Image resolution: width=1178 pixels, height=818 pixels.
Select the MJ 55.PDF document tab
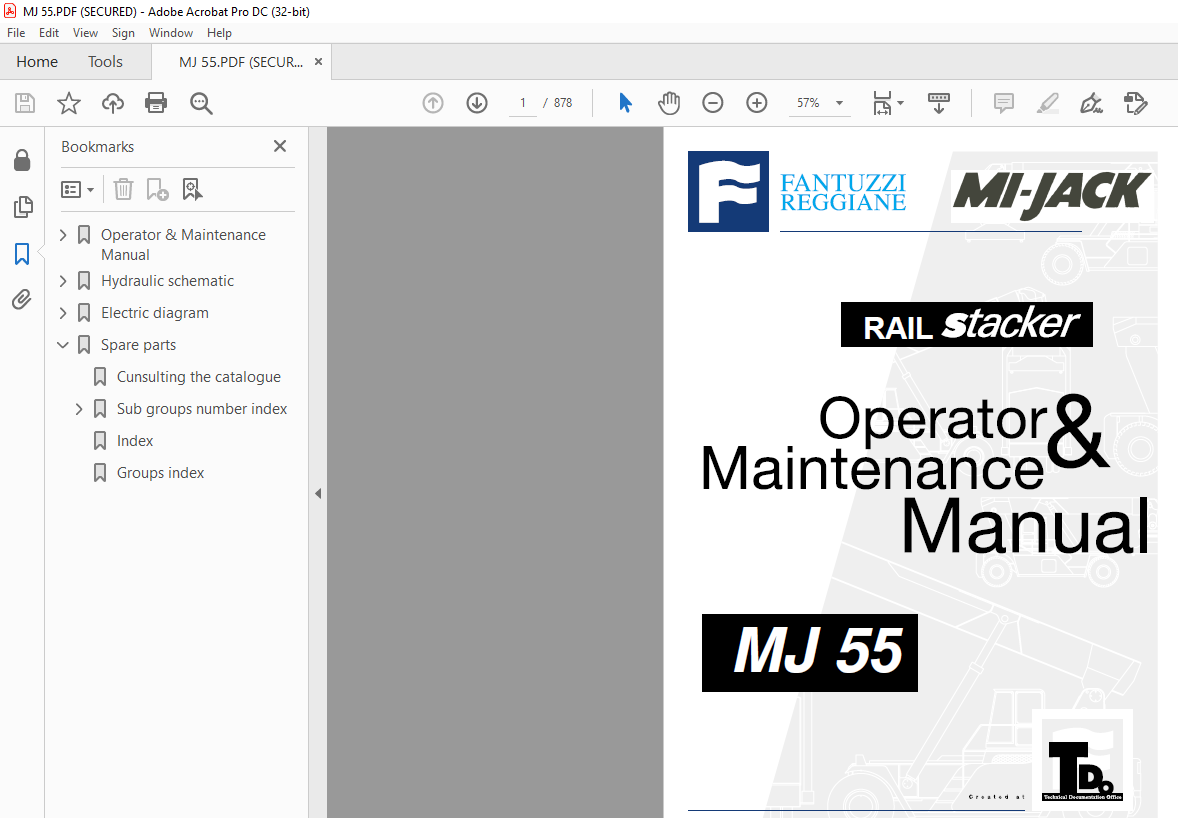coord(240,62)
